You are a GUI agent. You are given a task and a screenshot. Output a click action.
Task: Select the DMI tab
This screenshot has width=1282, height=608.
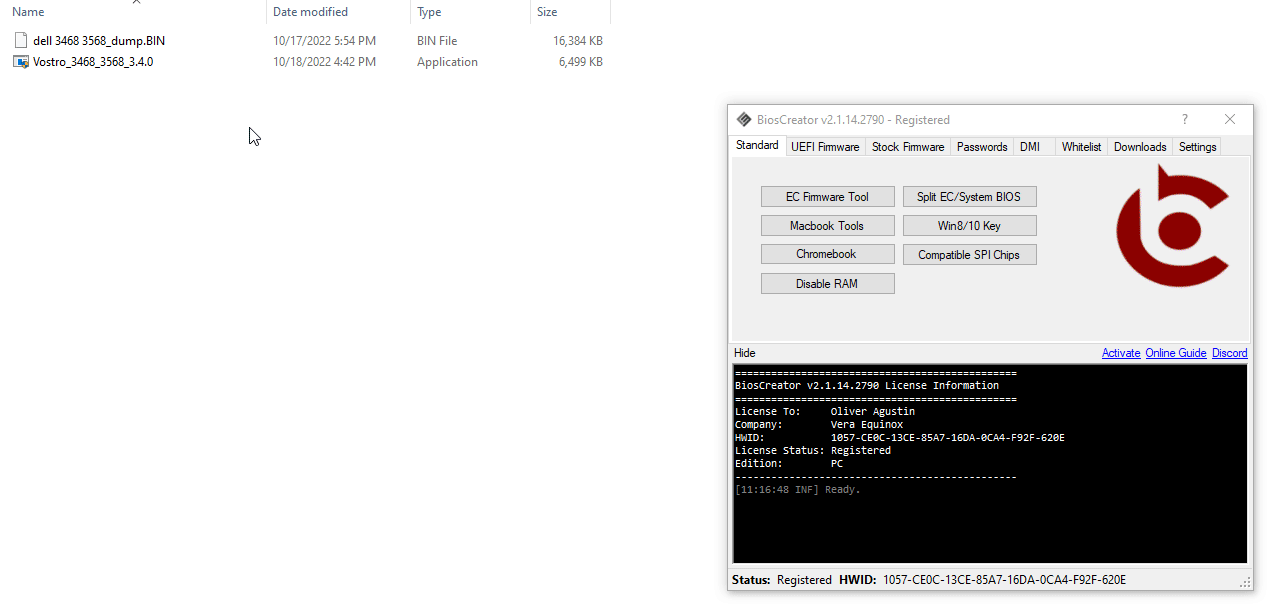[1030, 147]
